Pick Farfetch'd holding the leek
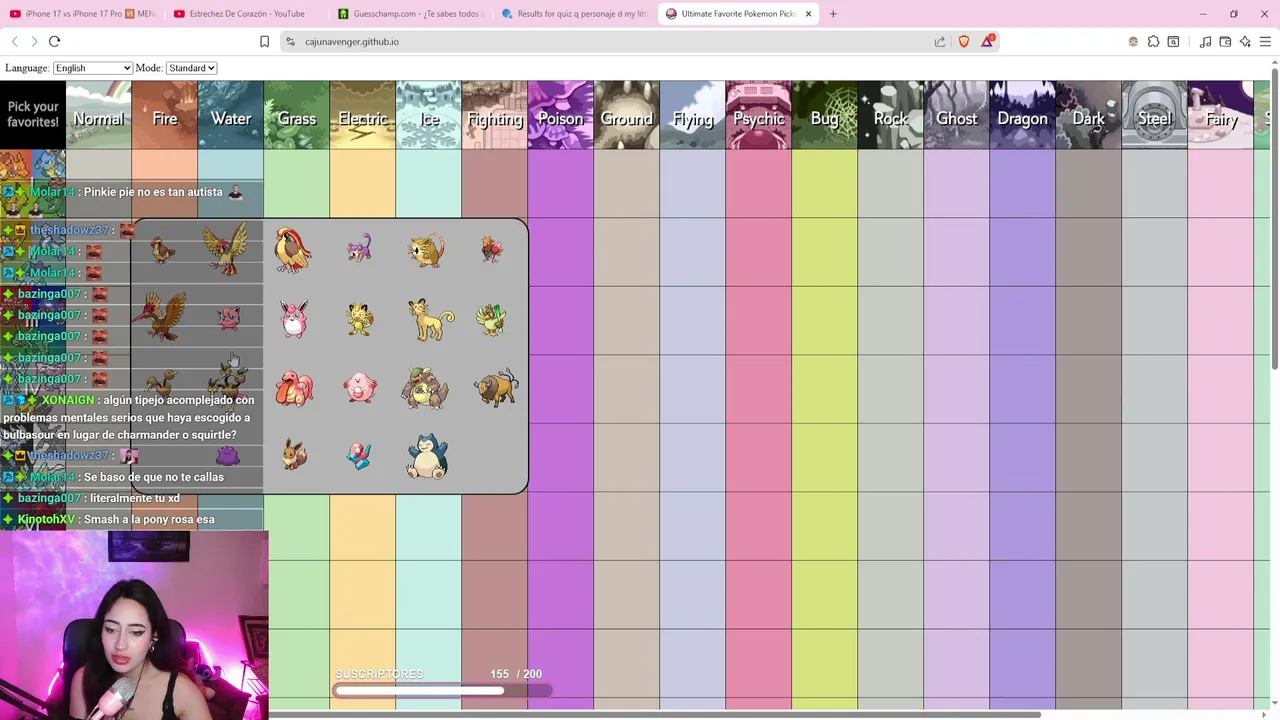The width and height of the screenshot is (1280, 720). (491, 320)
